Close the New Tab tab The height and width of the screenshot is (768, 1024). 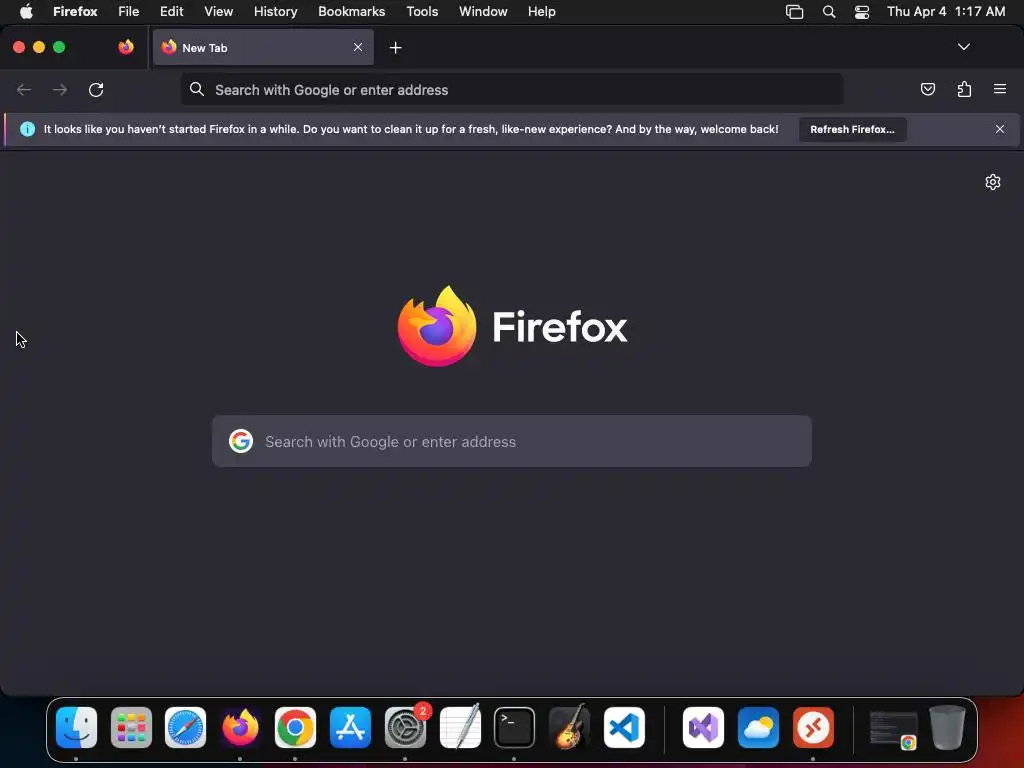click(x=358, y=47)
